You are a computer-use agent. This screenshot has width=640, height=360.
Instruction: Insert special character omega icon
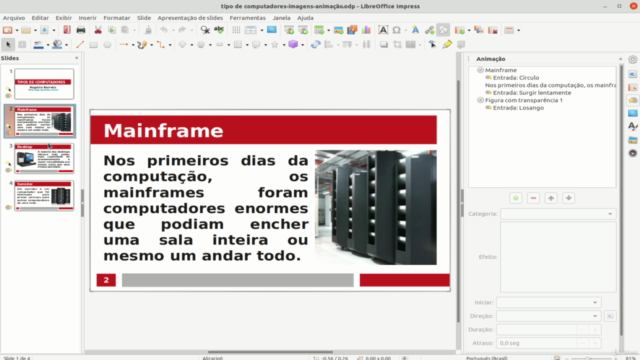point(396,30)
